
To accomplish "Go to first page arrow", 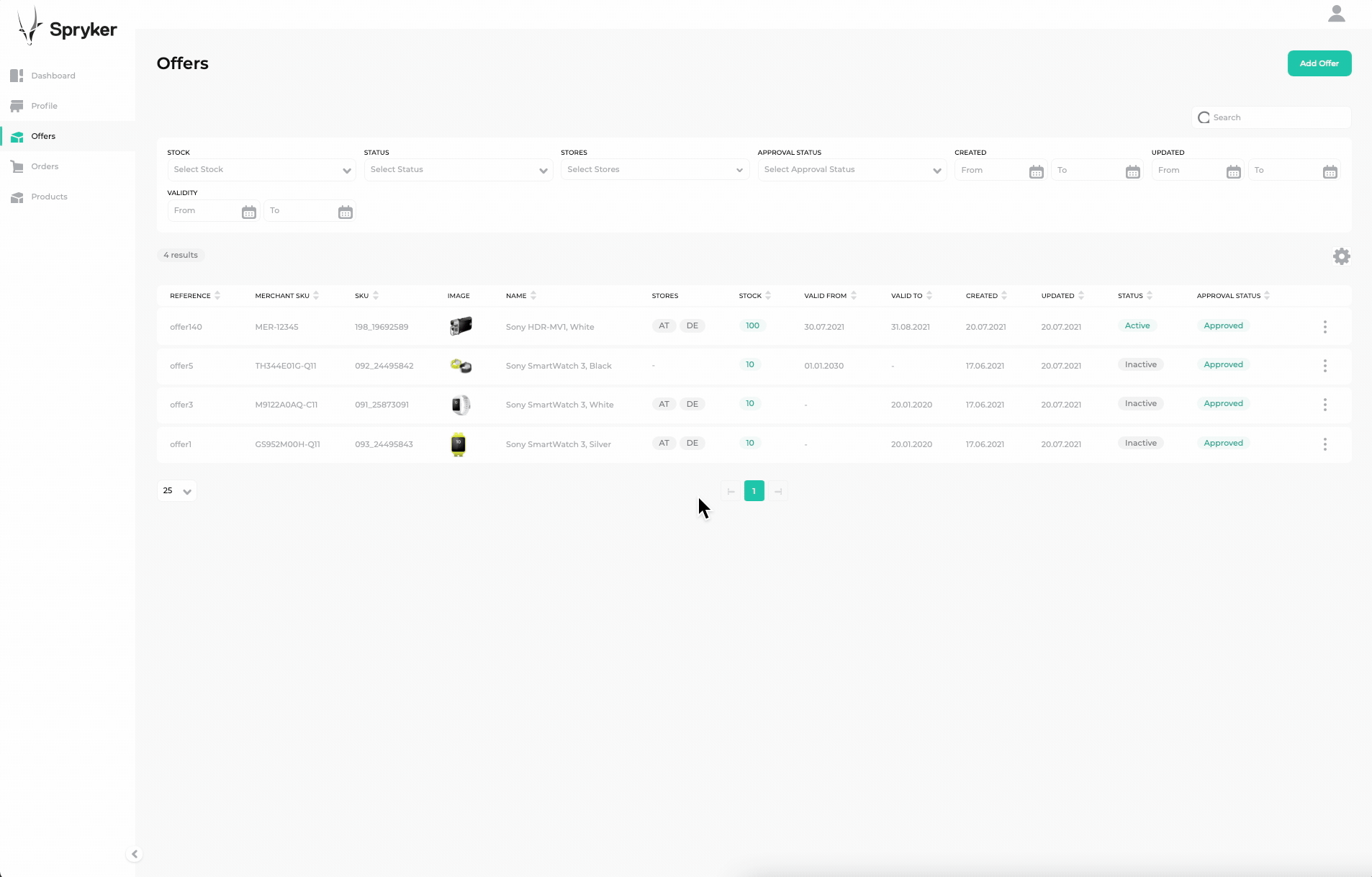I will (731, 491).
